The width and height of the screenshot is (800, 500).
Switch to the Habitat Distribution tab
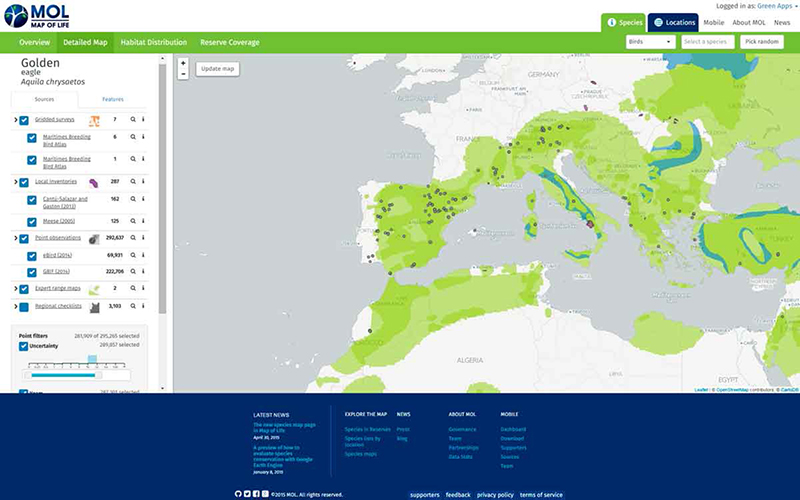point(154,42)
